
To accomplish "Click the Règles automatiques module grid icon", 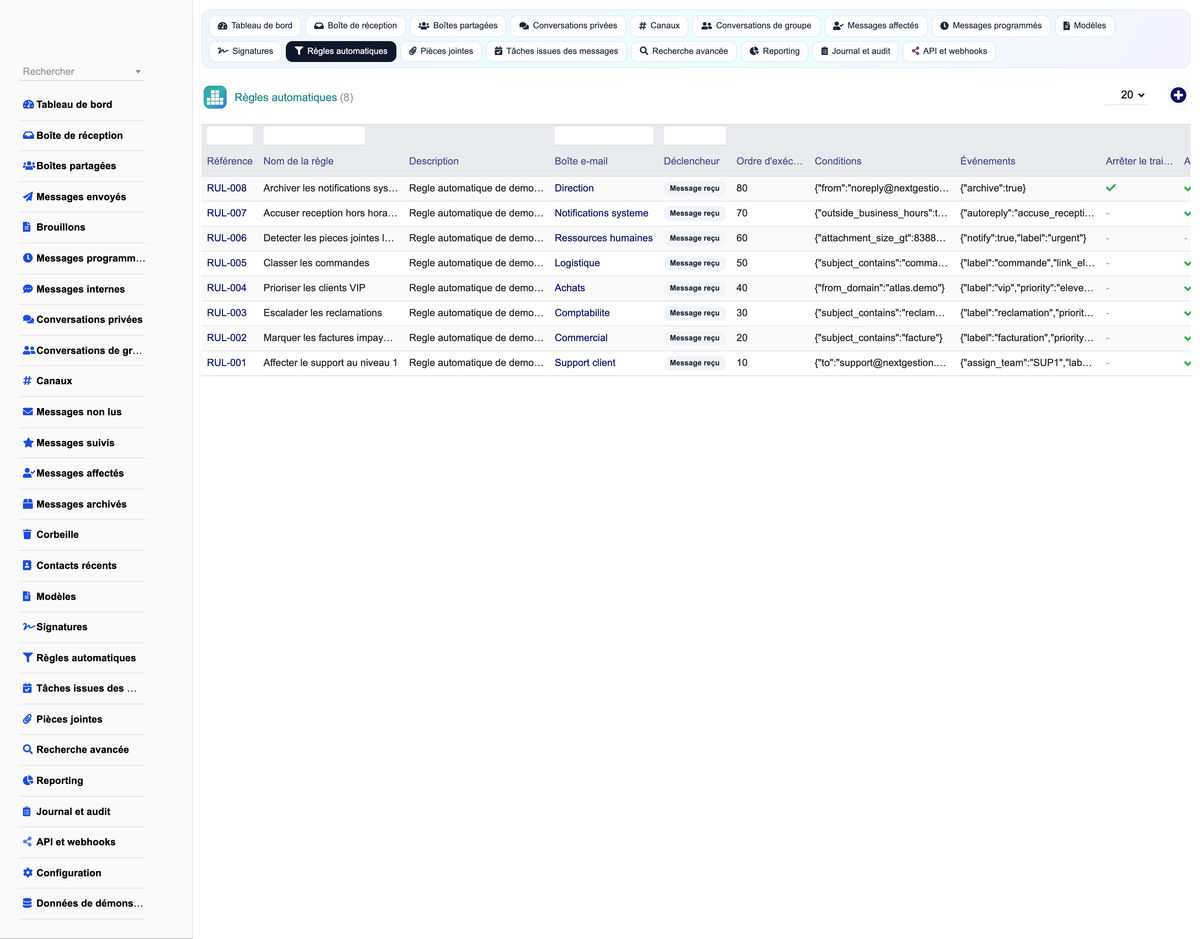I will (x=215, y=97).
